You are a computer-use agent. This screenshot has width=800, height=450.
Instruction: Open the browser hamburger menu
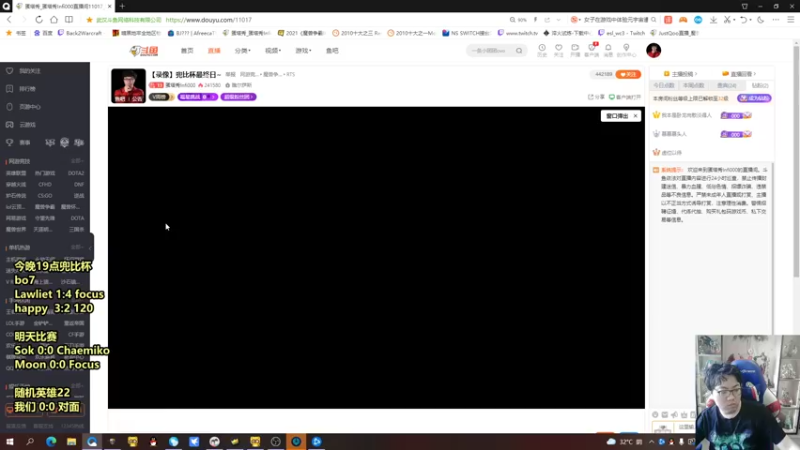791,19
